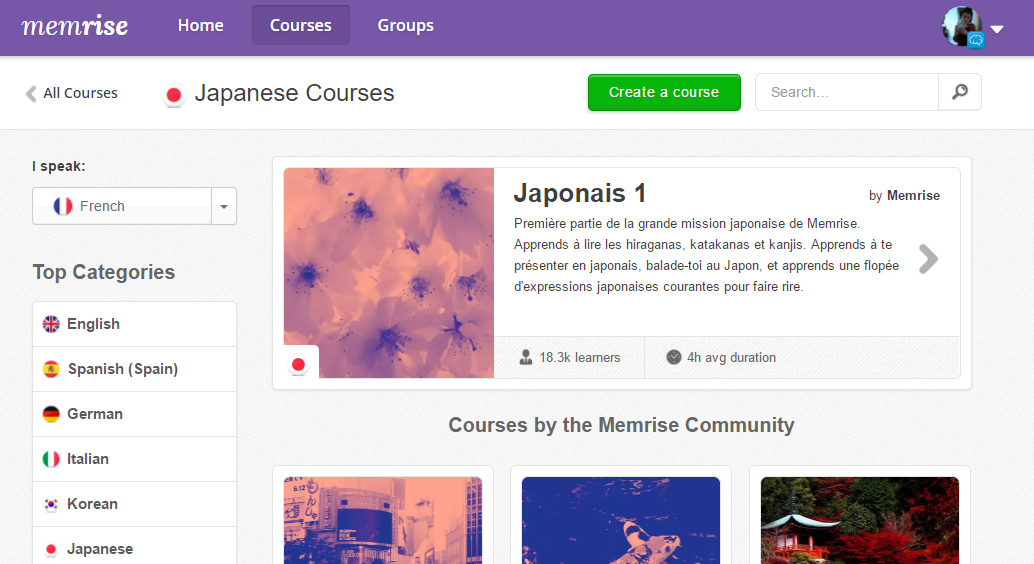Select the Spanish (Spain) category

(135, 369)
